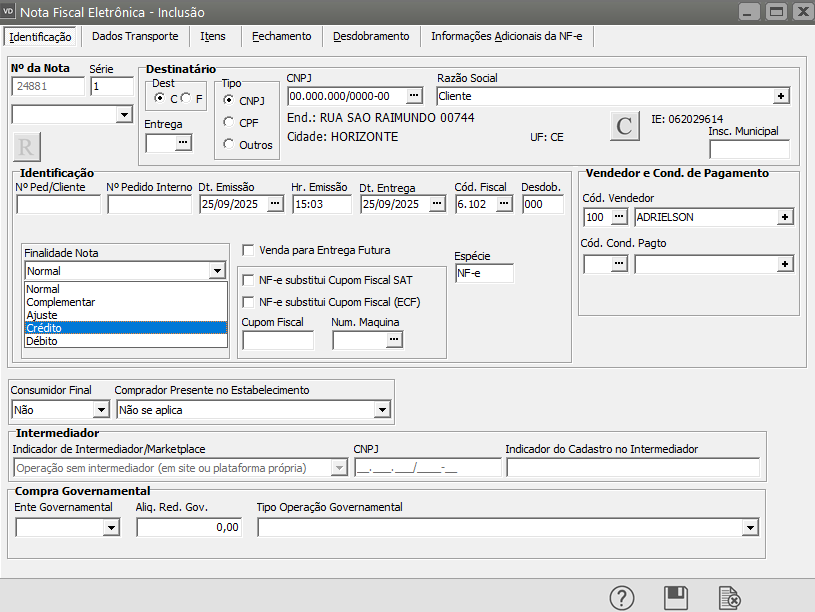
Task: Open Informações Adicionais da NF-e tab
Action: click(507, 36)
